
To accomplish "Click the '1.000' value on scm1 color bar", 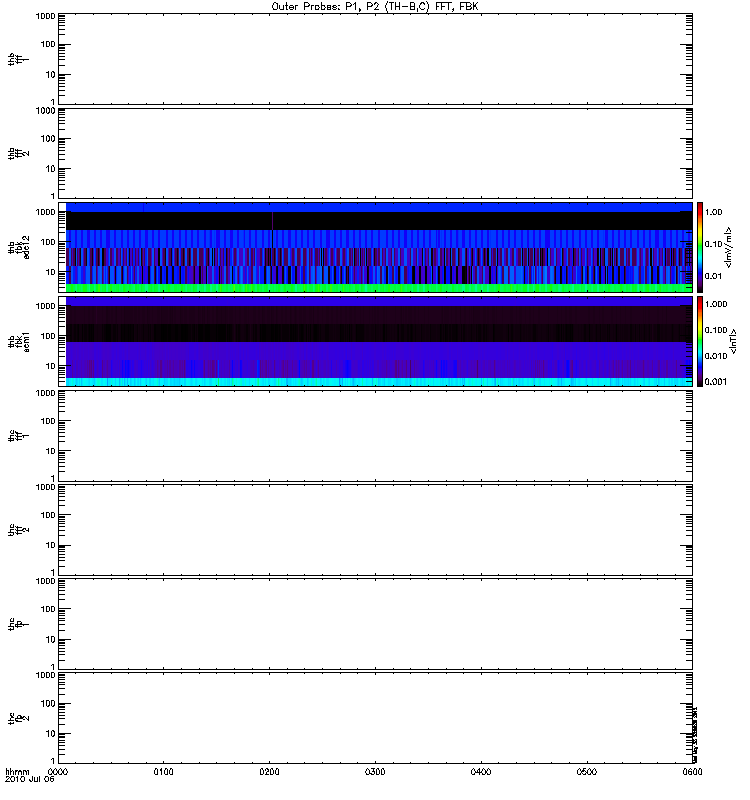I will pos(716,304).
